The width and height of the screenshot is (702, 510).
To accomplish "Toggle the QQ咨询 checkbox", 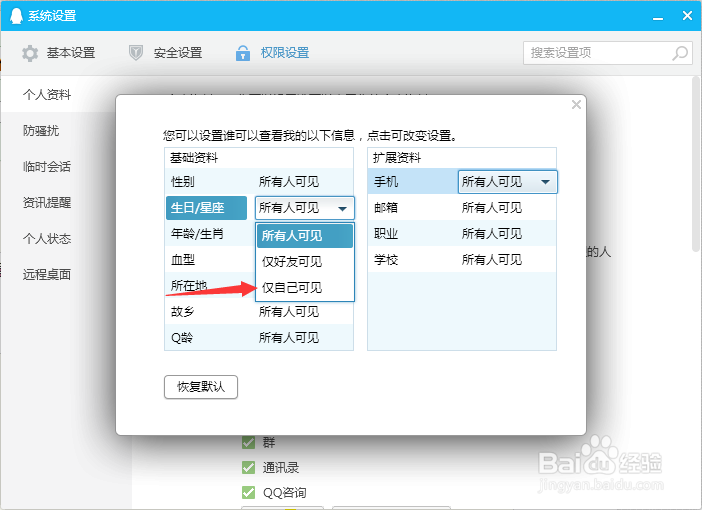I will pos(248,493).
